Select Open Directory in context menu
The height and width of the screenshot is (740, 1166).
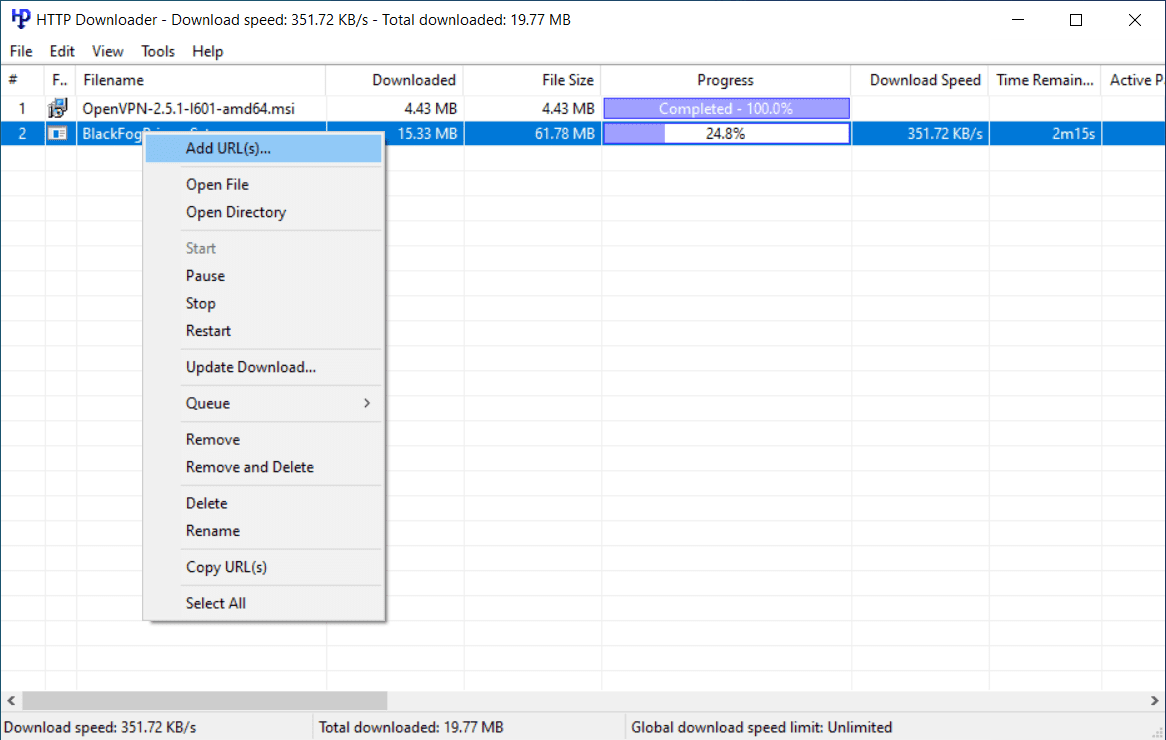click(x=264, y=212)
